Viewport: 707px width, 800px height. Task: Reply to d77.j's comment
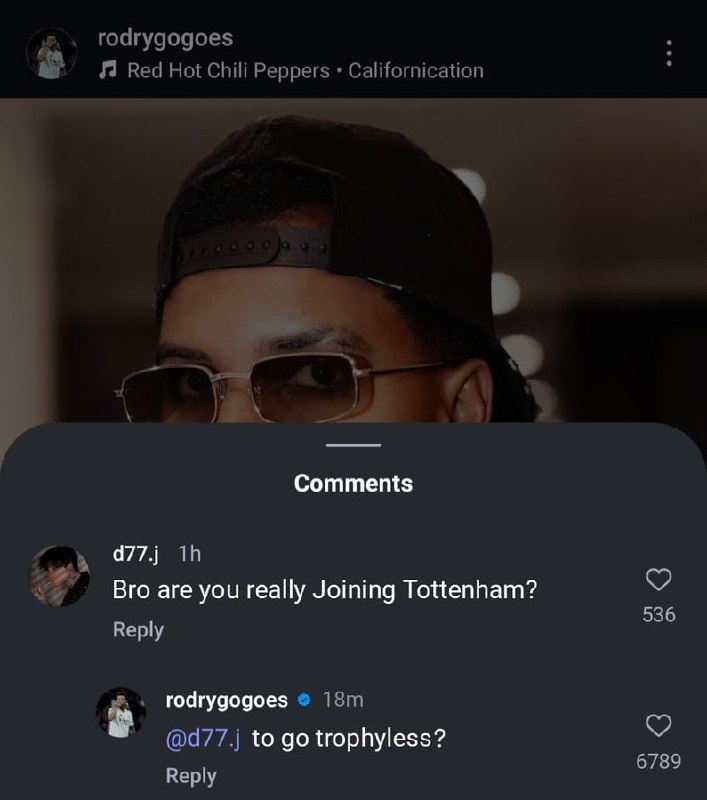pyautogui.click(x=138, y=629)
